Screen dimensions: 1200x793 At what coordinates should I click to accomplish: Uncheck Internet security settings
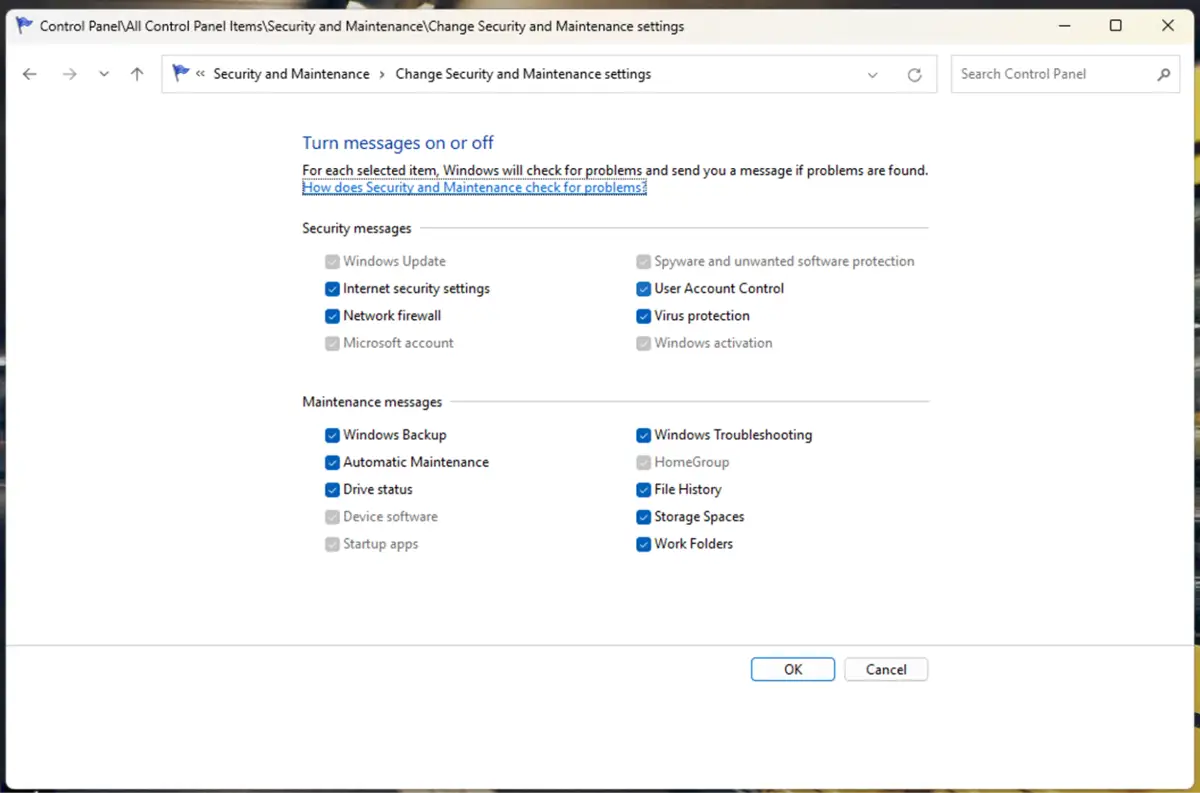(332, 289)
